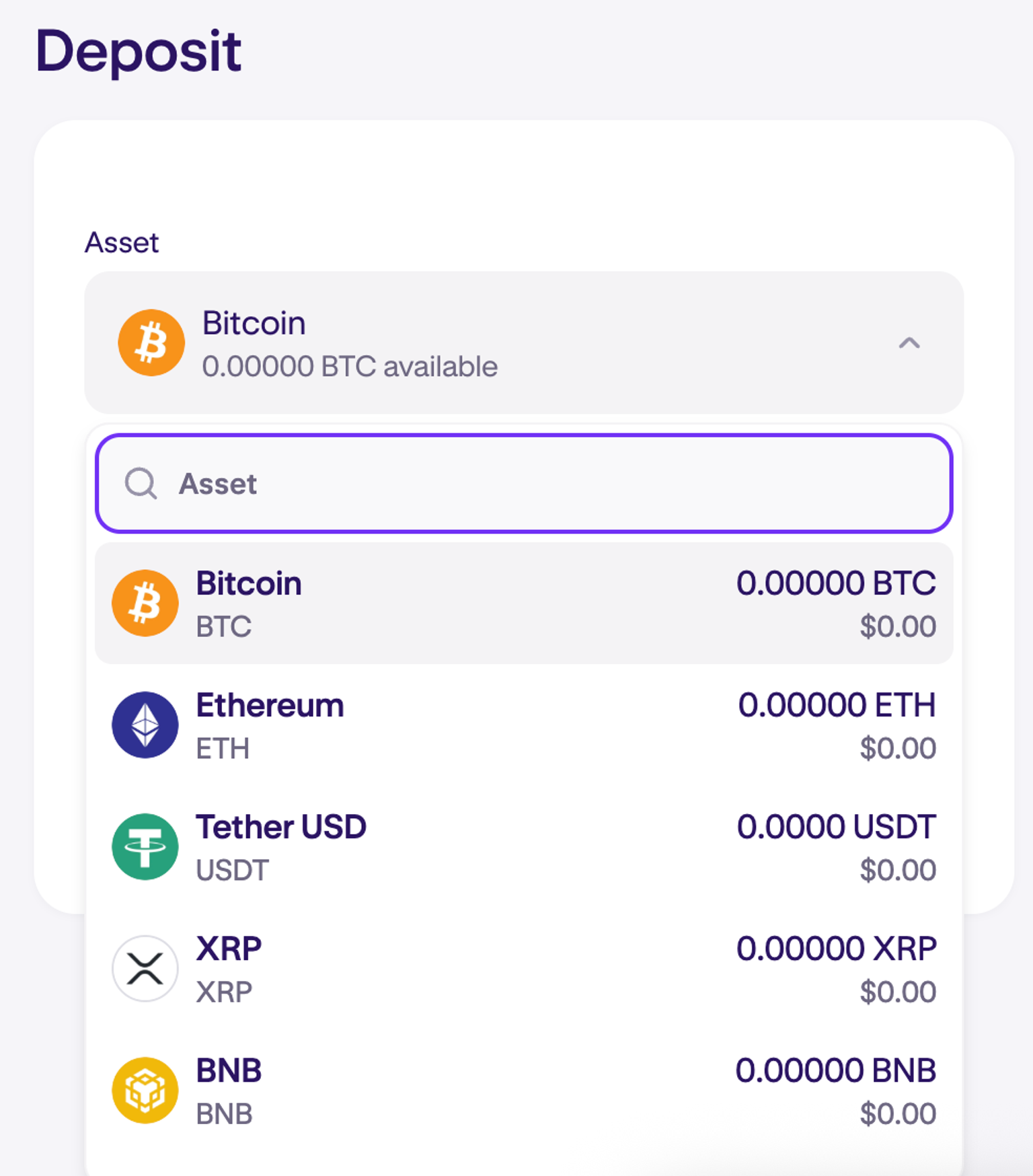This screenshot has height=1176, width=1033.
Task: Pick BNB from the list of assets
Action: (522, 1090)
